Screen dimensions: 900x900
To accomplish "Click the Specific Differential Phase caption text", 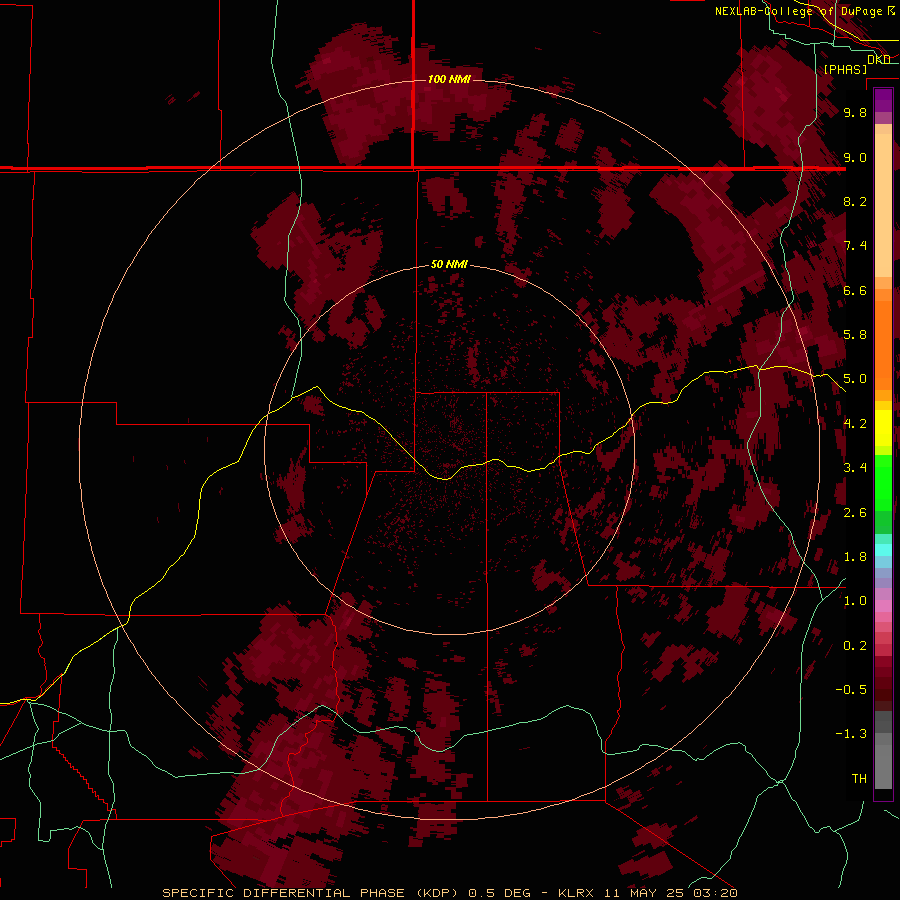I will point(450,893).
